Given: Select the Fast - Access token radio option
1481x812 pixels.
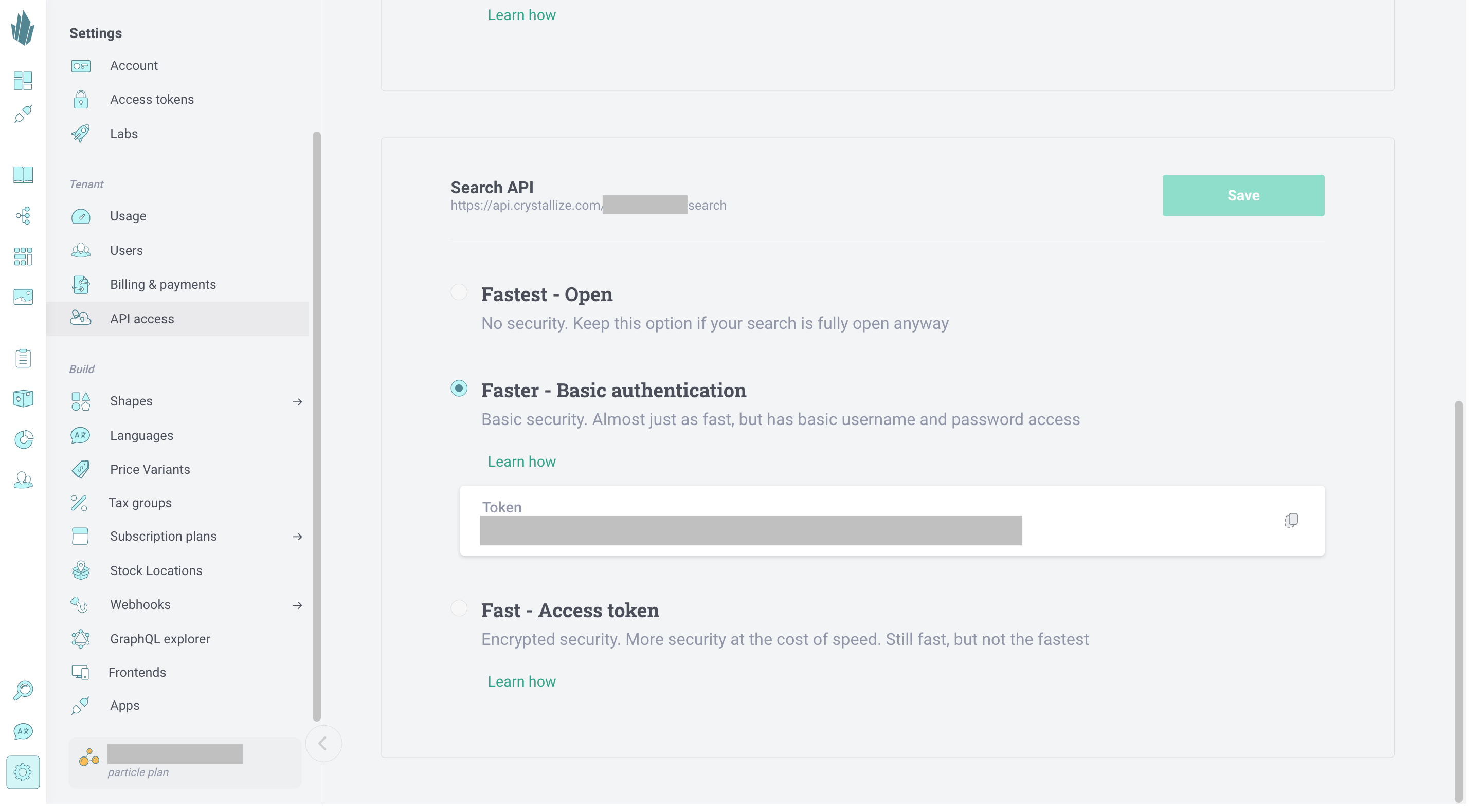Looking at the screenshot, I should 459,608.
